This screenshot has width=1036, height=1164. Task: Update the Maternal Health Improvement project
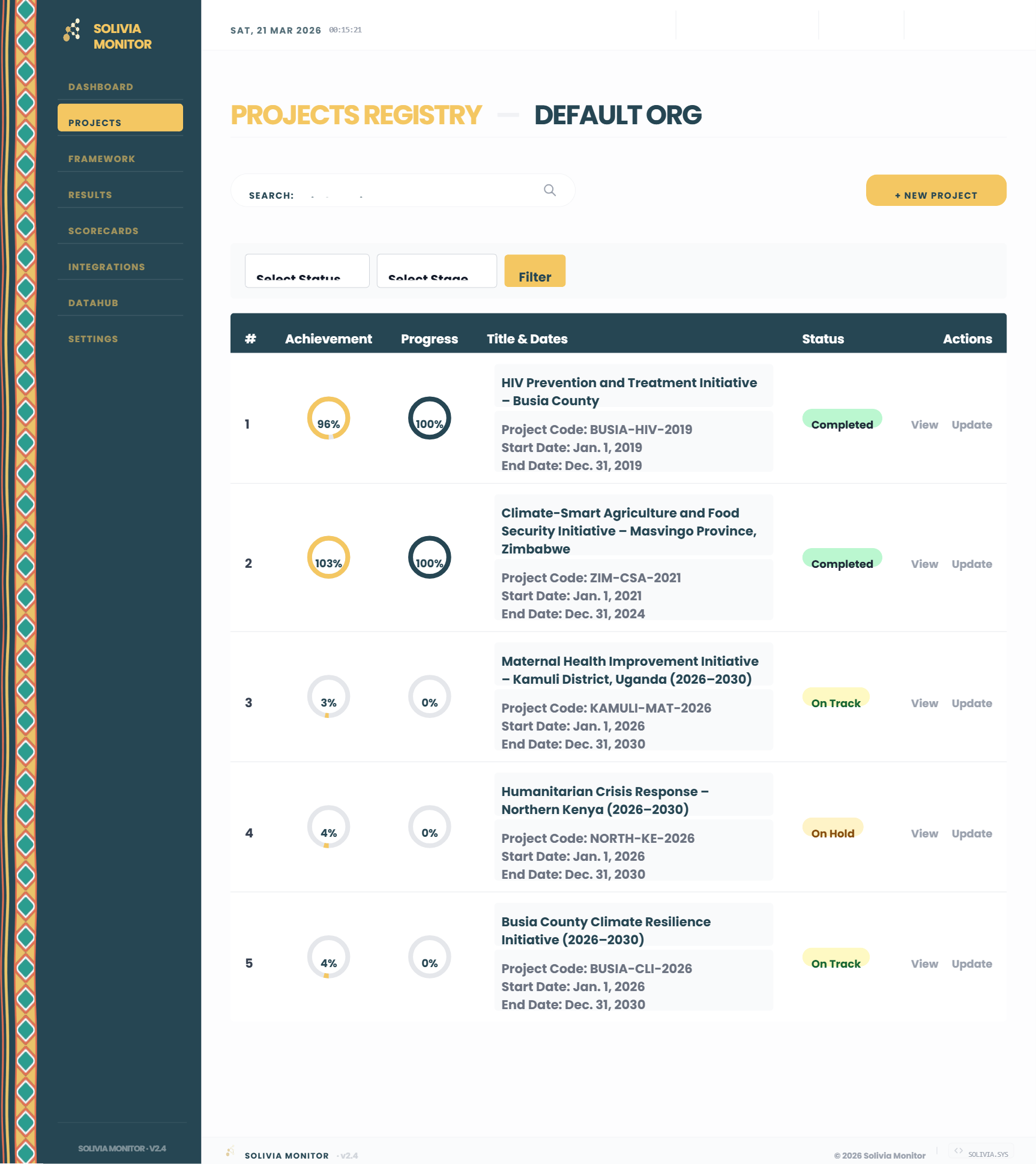(972, 703)
